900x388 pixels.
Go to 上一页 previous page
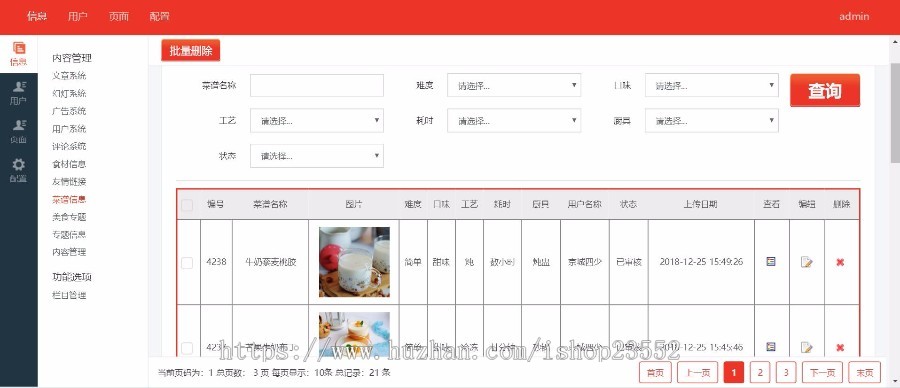(697, 373)
